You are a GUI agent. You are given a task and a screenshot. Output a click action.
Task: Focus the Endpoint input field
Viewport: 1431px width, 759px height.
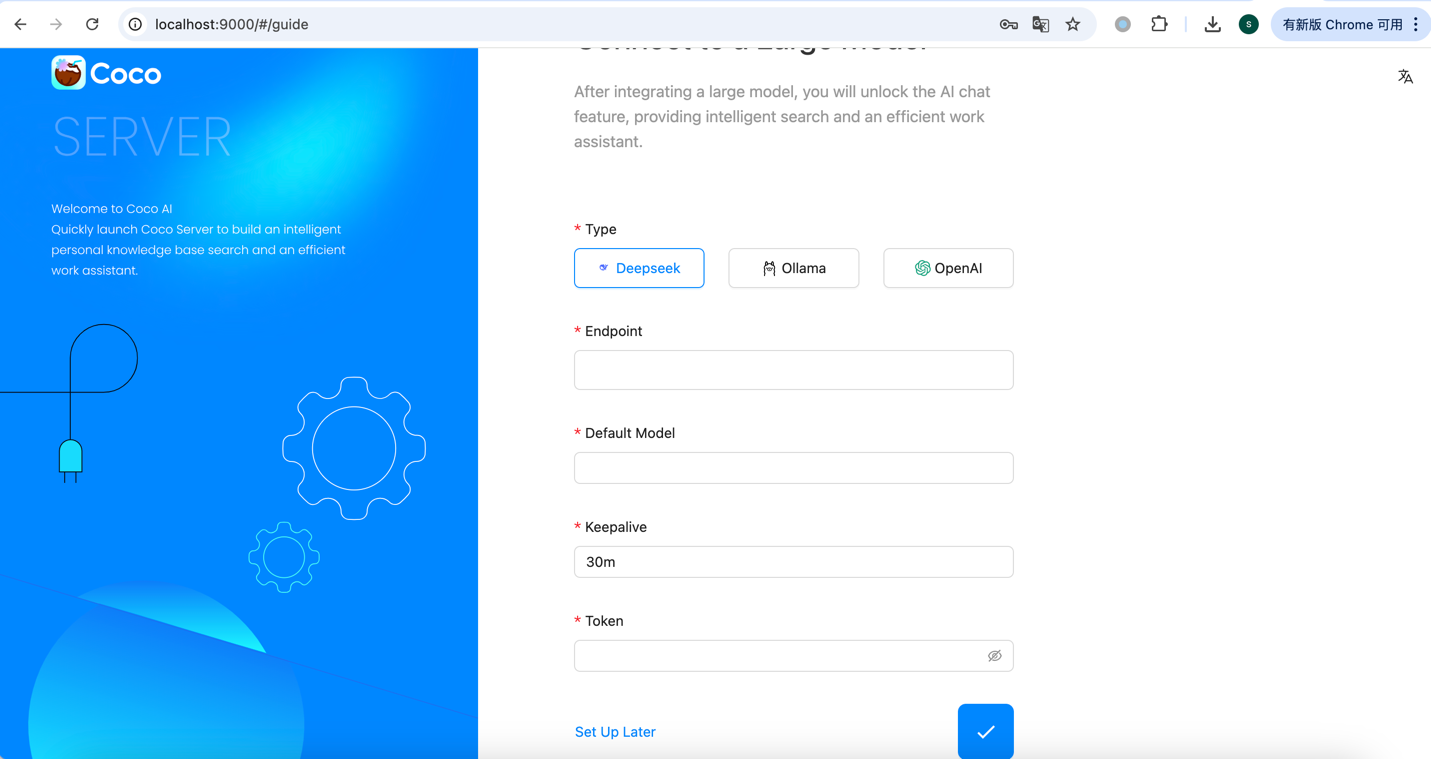794,370
